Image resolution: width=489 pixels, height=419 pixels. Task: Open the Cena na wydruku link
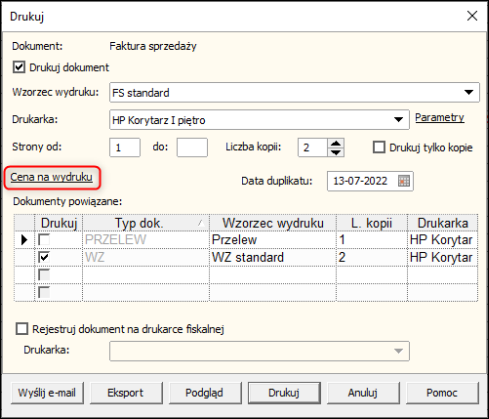point(51,177)
